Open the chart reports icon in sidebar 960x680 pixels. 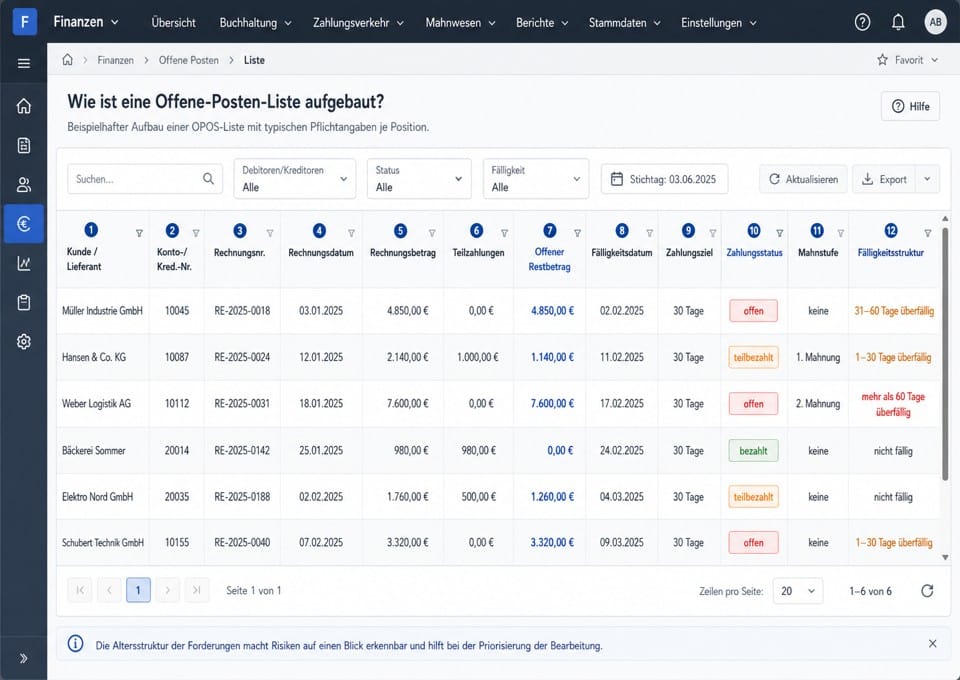(x=24, y=263)
